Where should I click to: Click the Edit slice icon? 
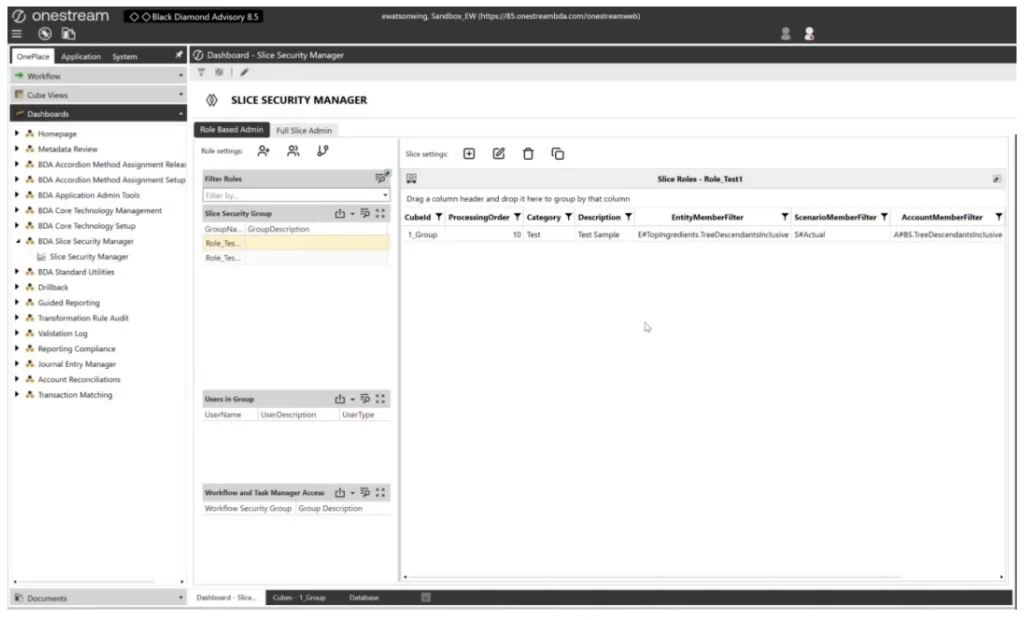pos(499,154)
